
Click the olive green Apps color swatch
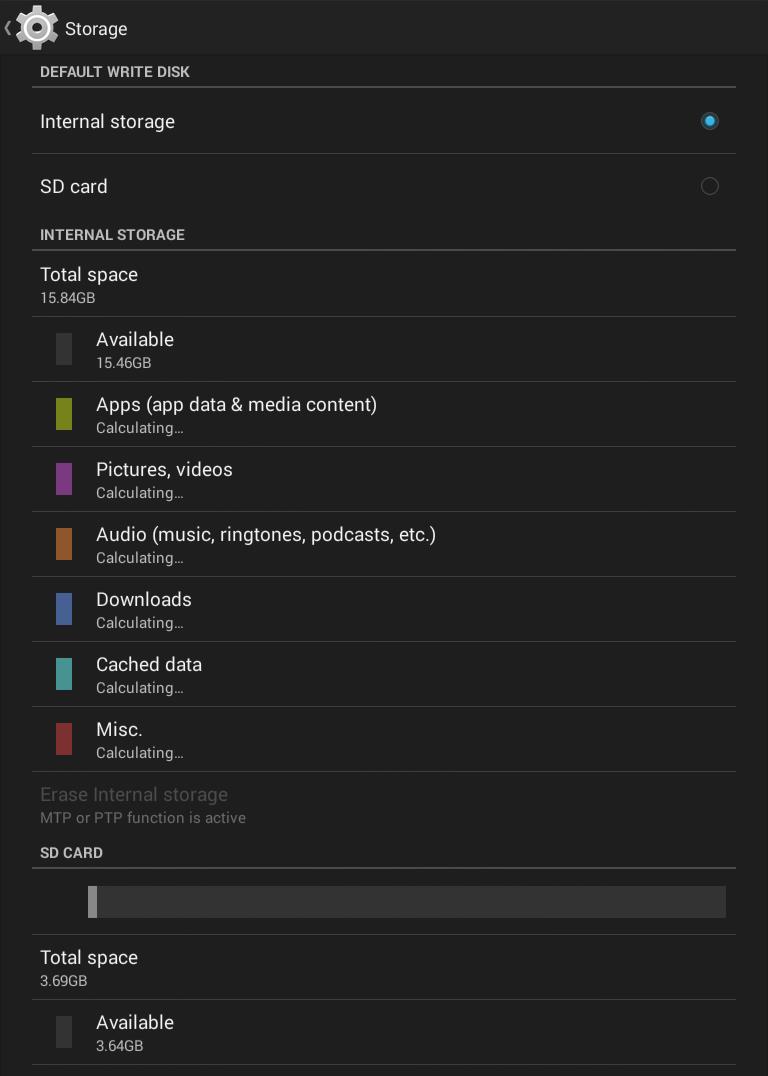pos(64,414)
